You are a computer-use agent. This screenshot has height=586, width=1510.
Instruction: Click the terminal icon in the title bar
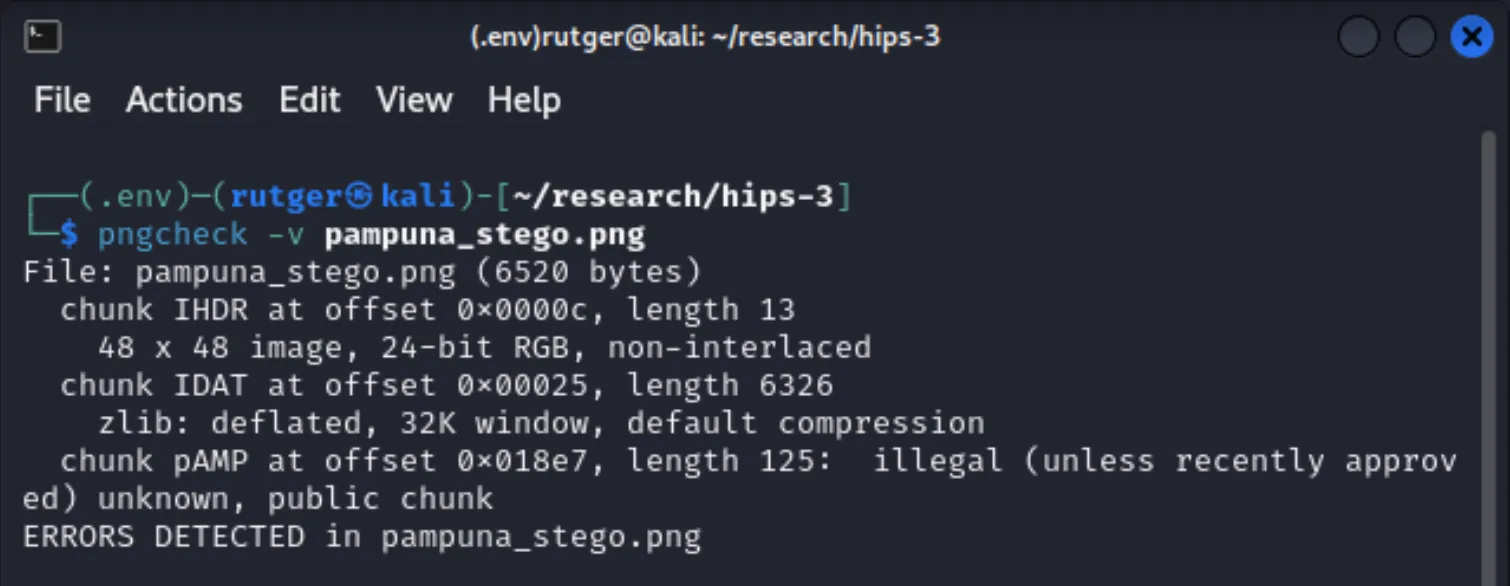coord(40,36)
